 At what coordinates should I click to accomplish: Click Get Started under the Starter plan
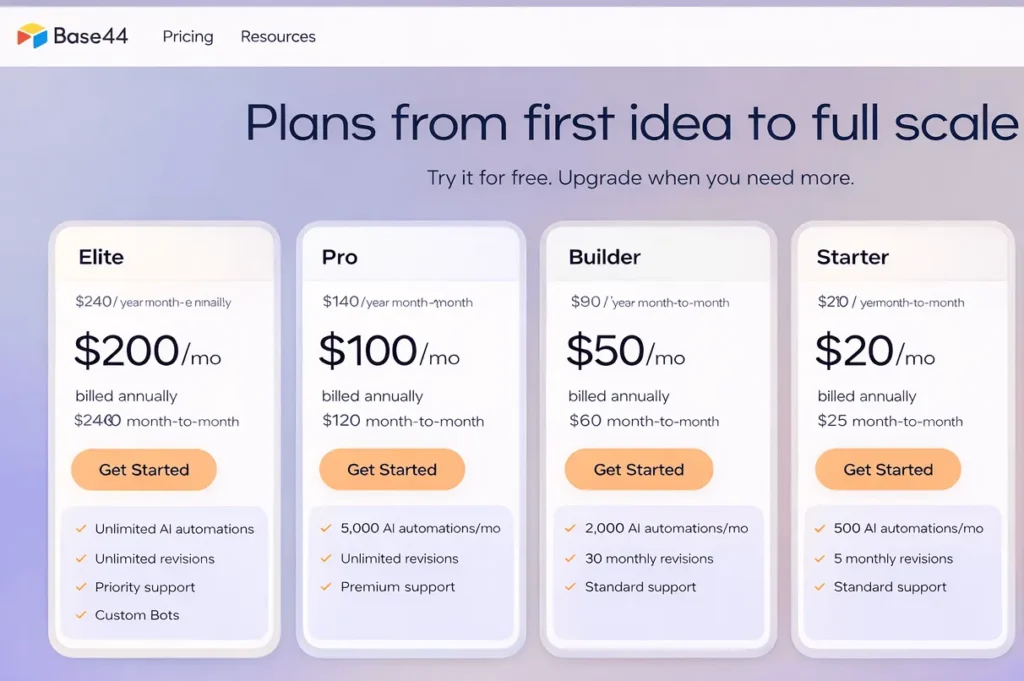(x=888, y=469)
